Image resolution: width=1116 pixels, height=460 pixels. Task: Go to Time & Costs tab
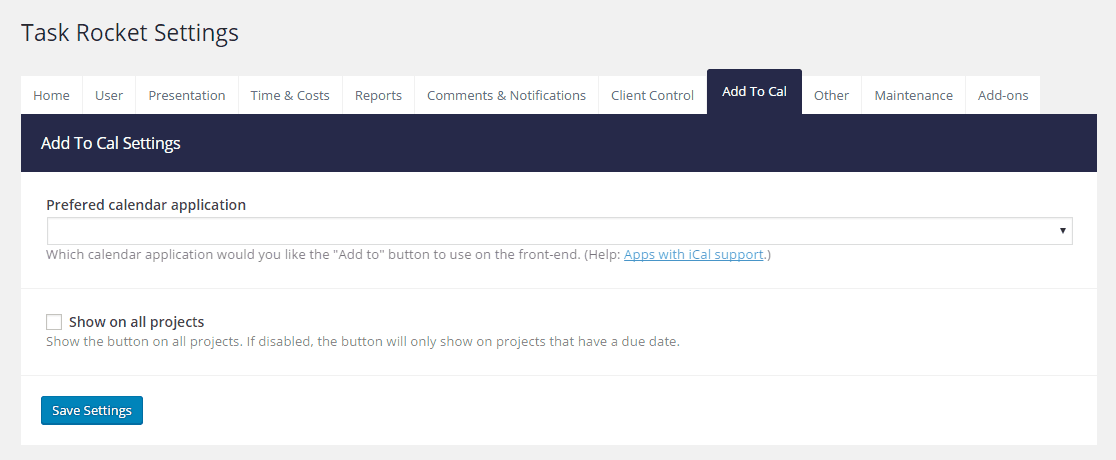(290, 95)
